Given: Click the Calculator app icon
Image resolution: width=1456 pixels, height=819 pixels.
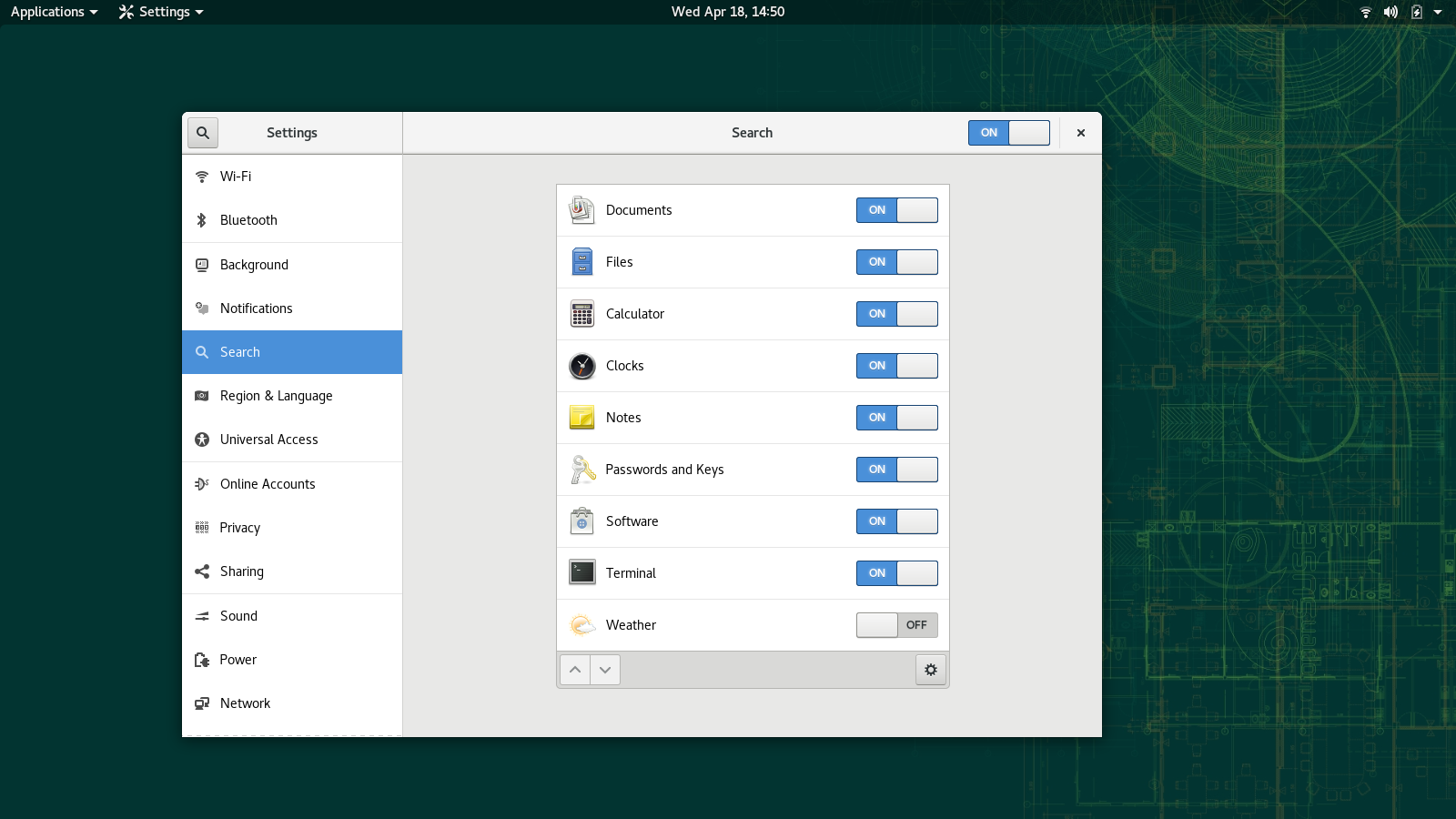Looking at the screenshot, I should (581, 314).
